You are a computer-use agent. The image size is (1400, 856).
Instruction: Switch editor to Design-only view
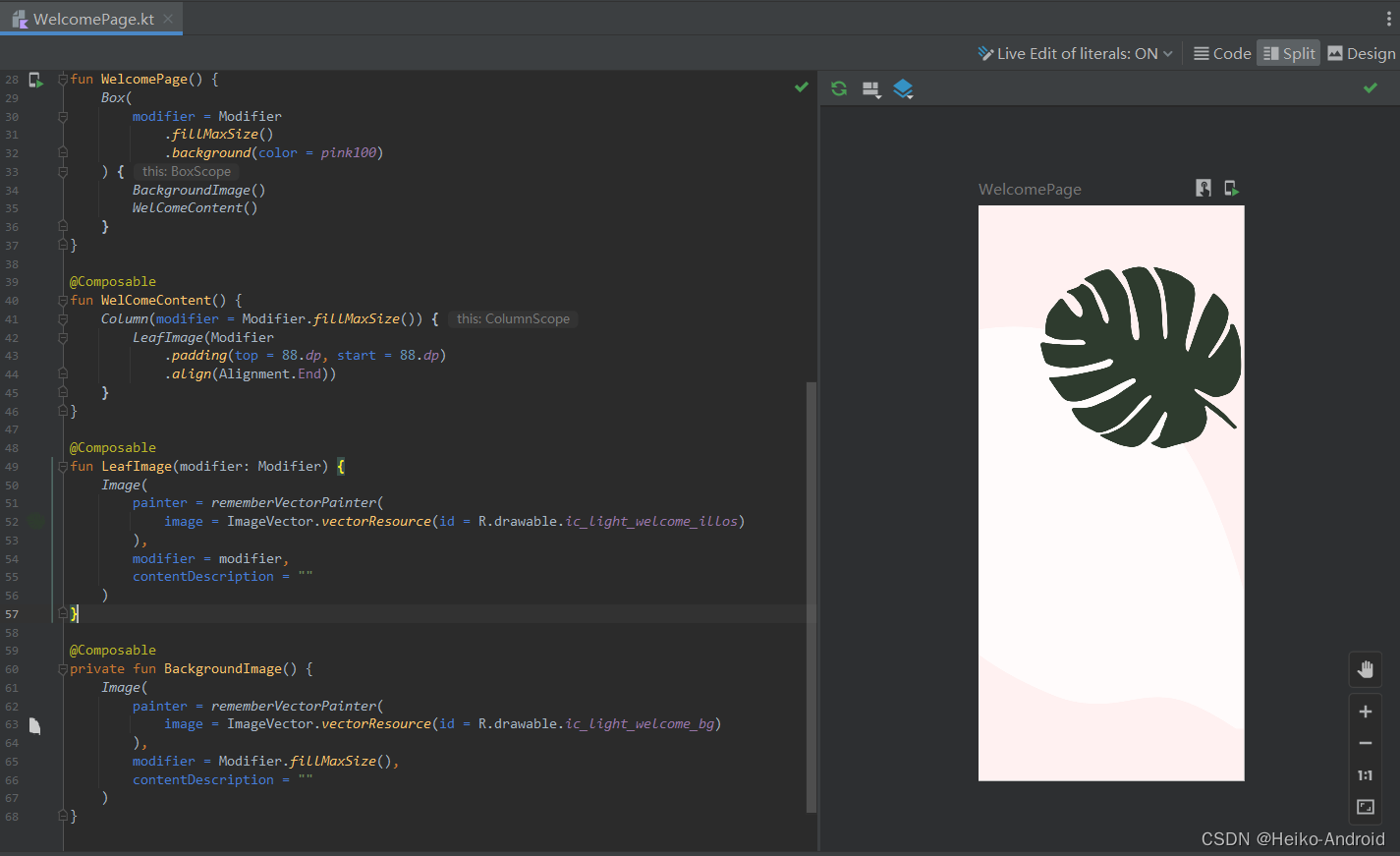coord(1361,53)
